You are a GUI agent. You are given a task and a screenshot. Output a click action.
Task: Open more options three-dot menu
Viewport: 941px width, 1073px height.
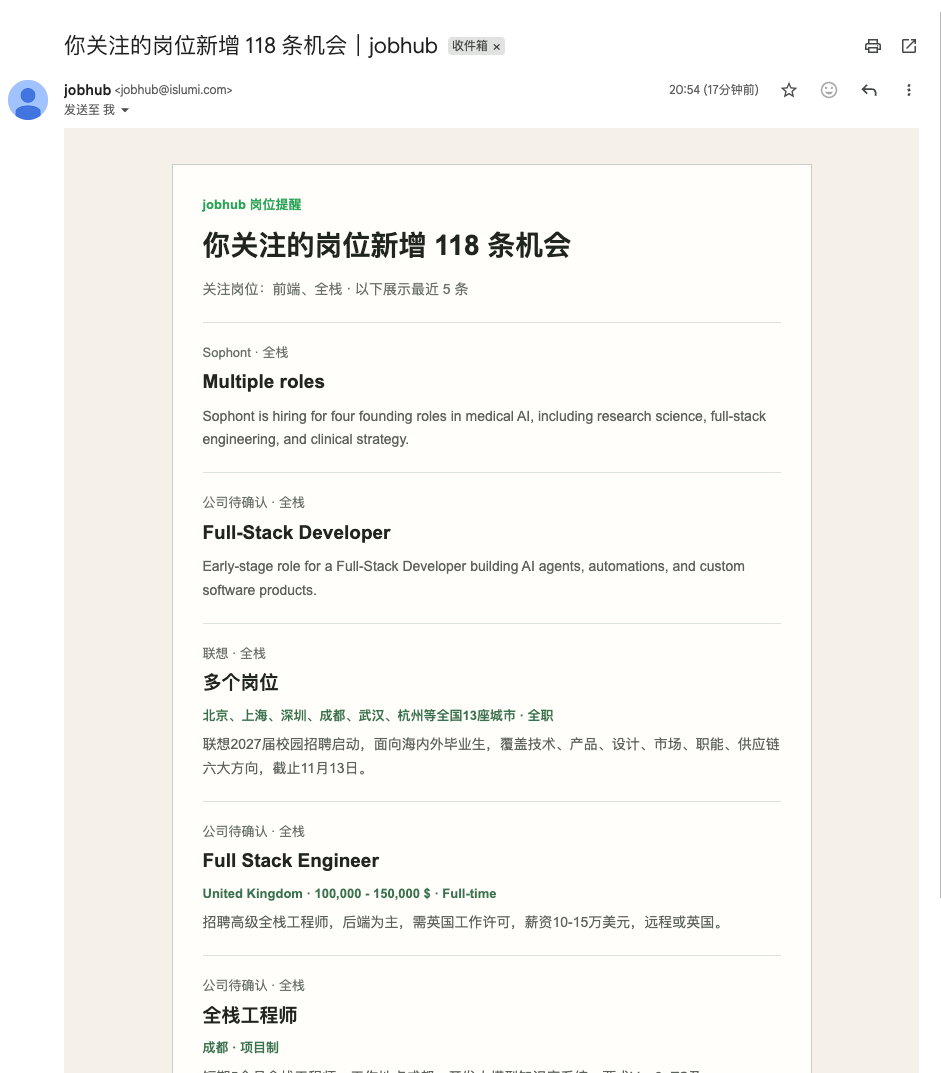tap(909, 90)
